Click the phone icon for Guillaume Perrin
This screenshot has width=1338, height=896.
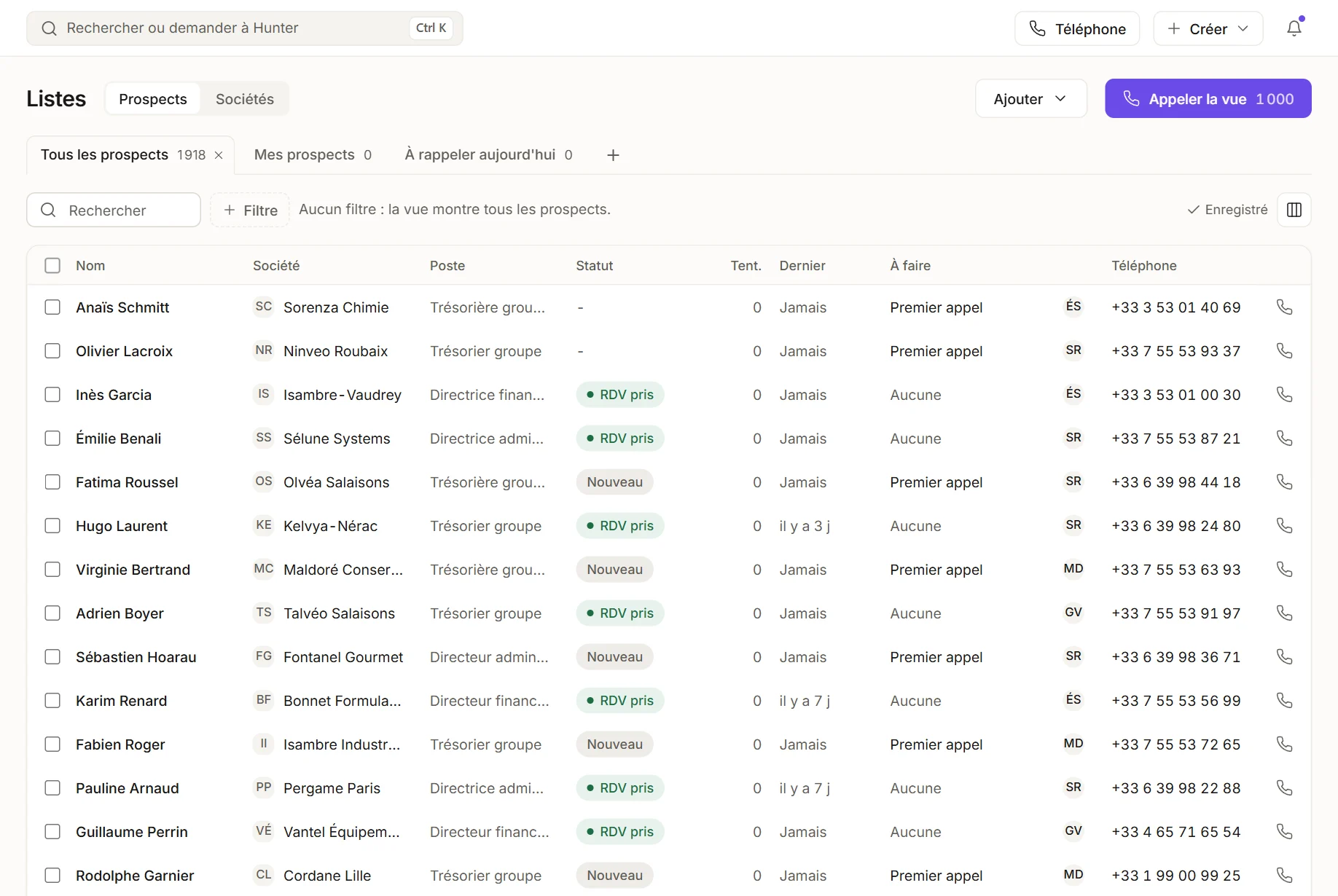pos(1285,832)
